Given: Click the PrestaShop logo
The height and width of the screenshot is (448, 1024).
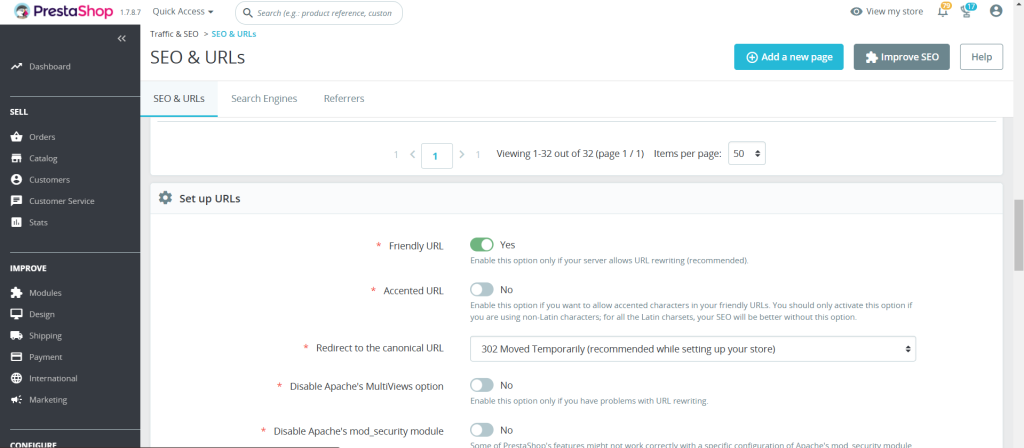Looking at the screenshot, I should coord(63,12).
